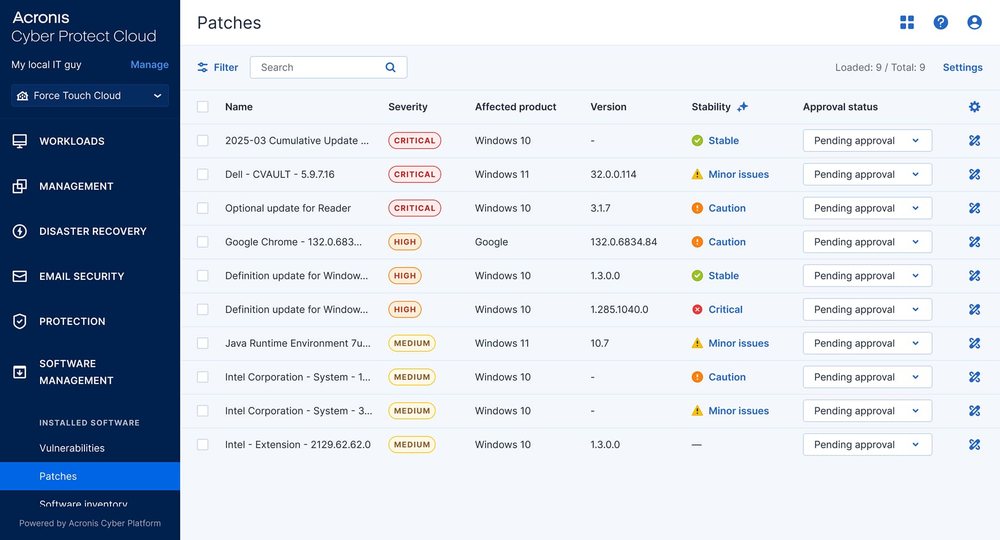Image resolution: width=1000 pixels, height=540 pixels.
Task: Check the Intel Corporation - System - 1 checkbox
Action: pyautogui.click(x=203, y=377)
